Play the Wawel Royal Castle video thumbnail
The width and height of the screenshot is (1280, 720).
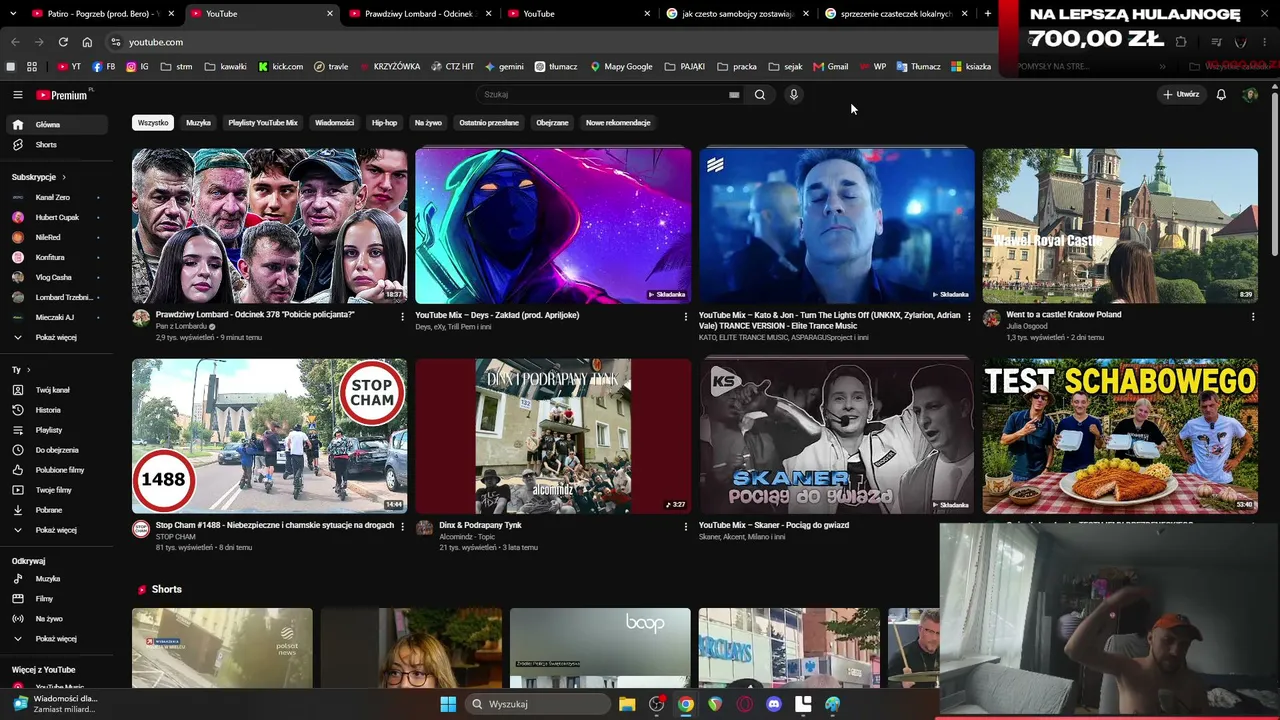coord(1120,226)
